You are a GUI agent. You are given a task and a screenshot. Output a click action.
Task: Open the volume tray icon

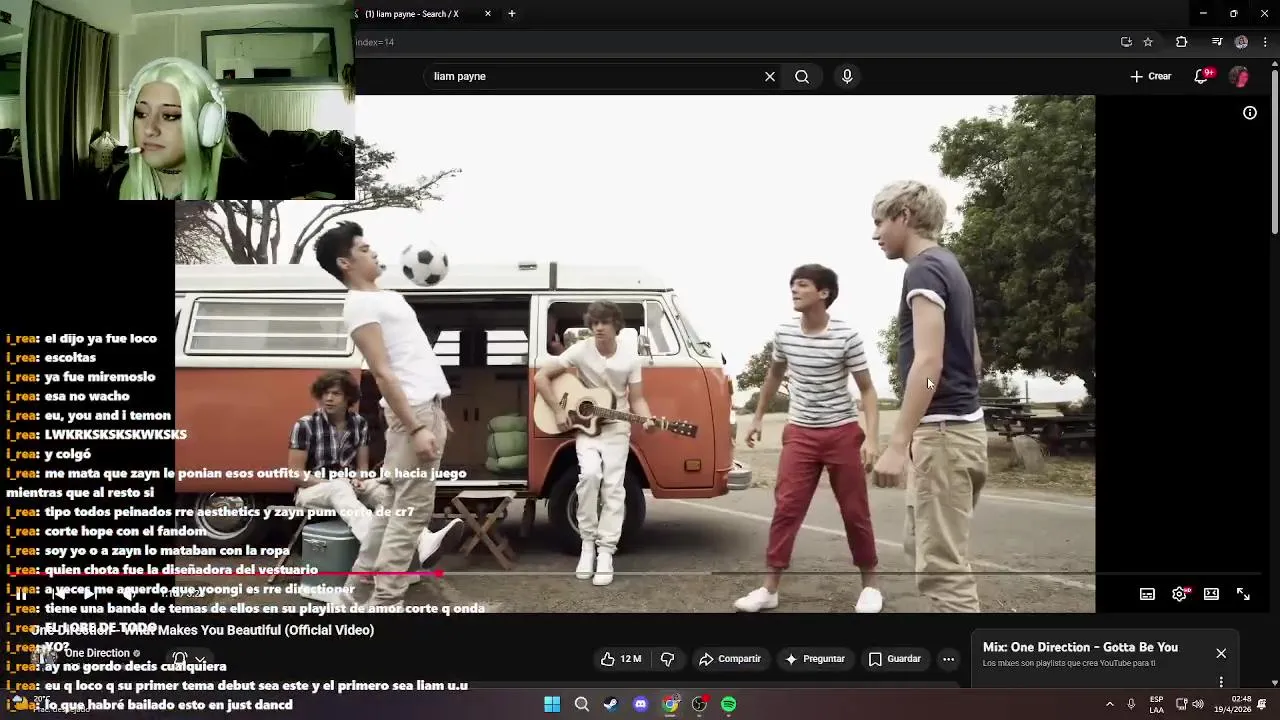(1198, 704)
